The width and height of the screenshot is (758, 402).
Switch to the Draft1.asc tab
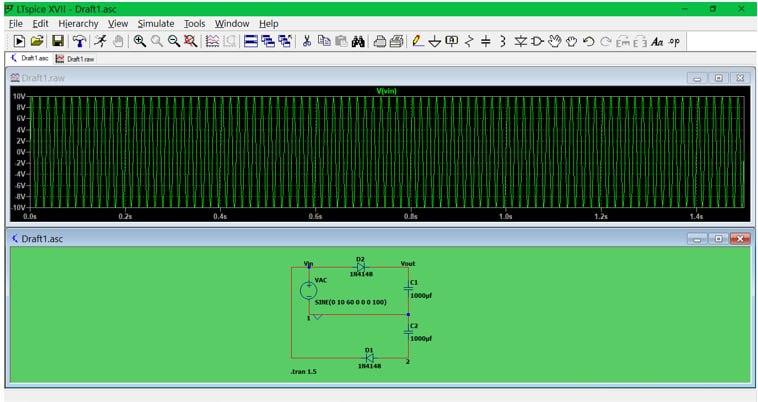click(29, 58)
